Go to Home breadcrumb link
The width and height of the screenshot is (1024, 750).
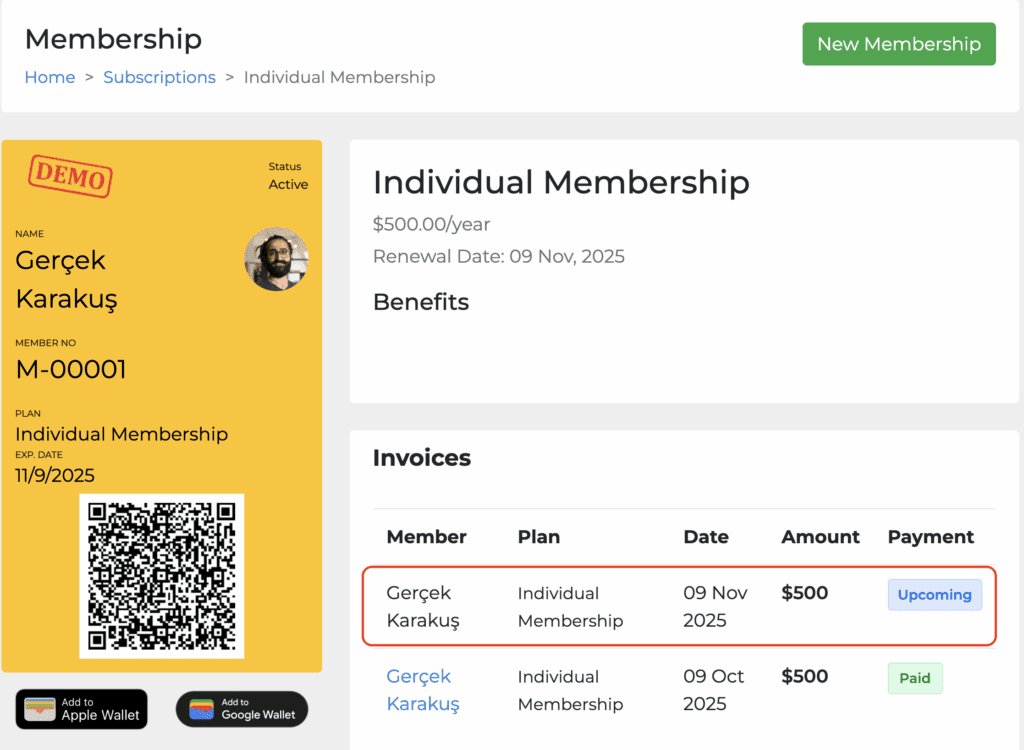tap(50, 77)
